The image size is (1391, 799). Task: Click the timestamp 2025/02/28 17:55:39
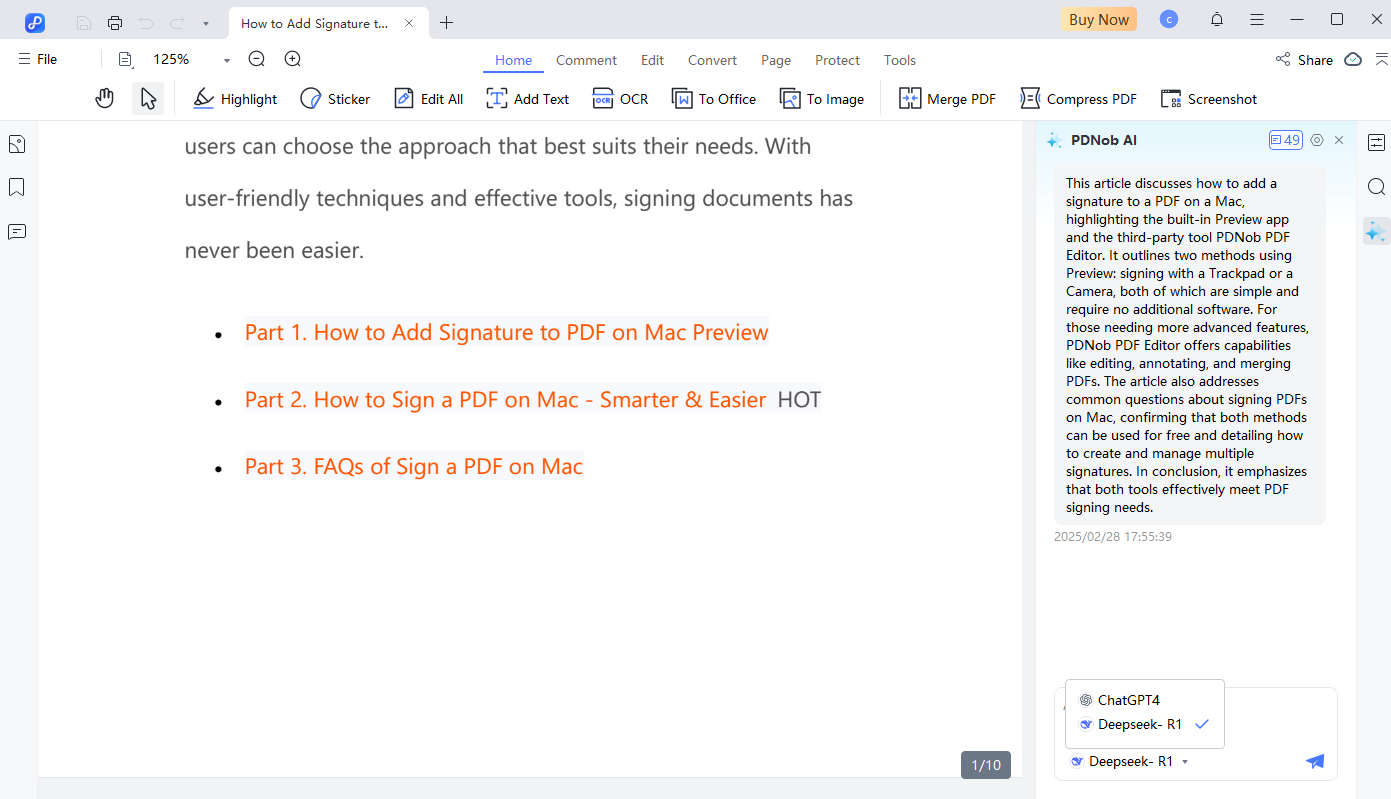tap(1113, 537)
